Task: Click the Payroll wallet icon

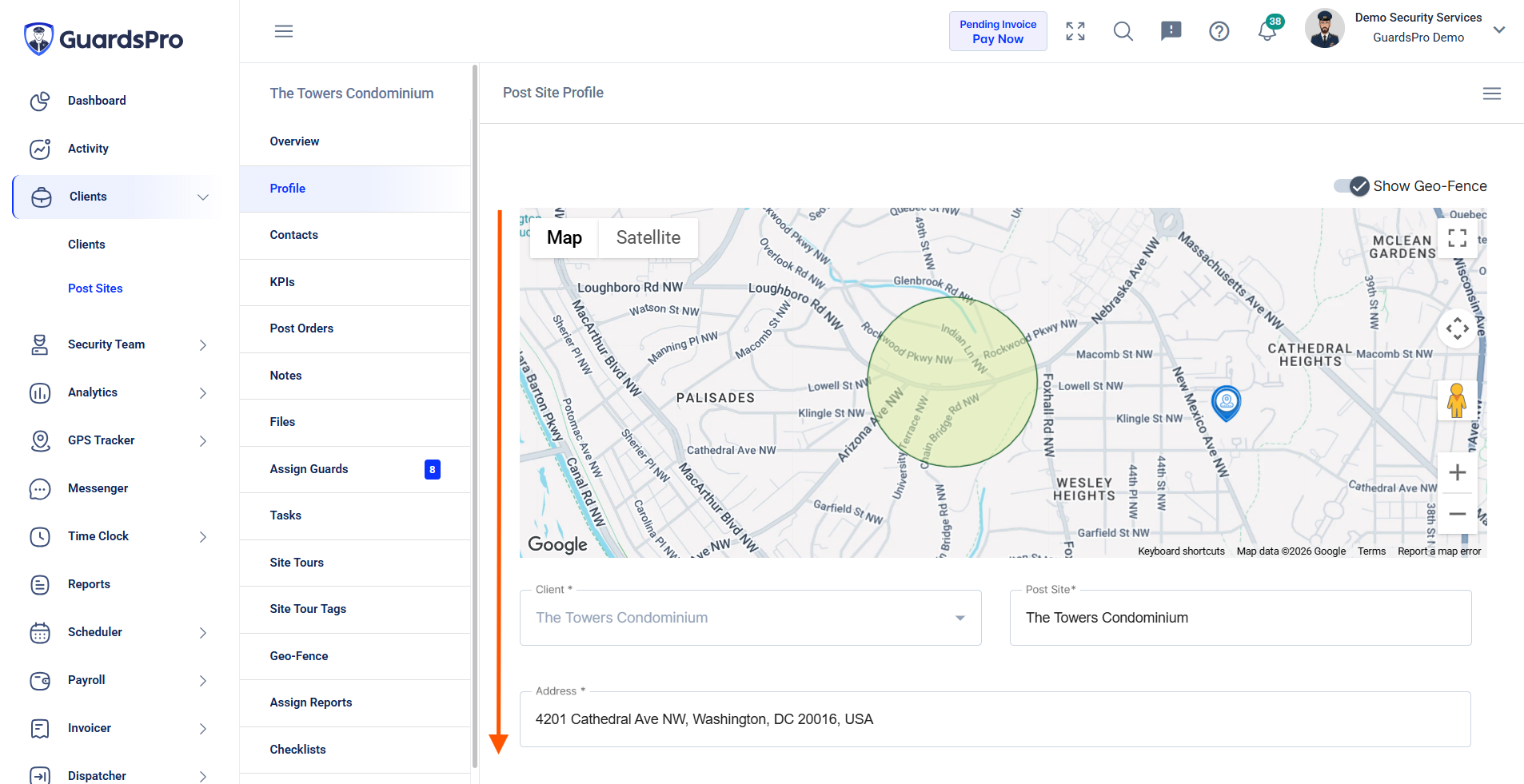Action: 40,681
